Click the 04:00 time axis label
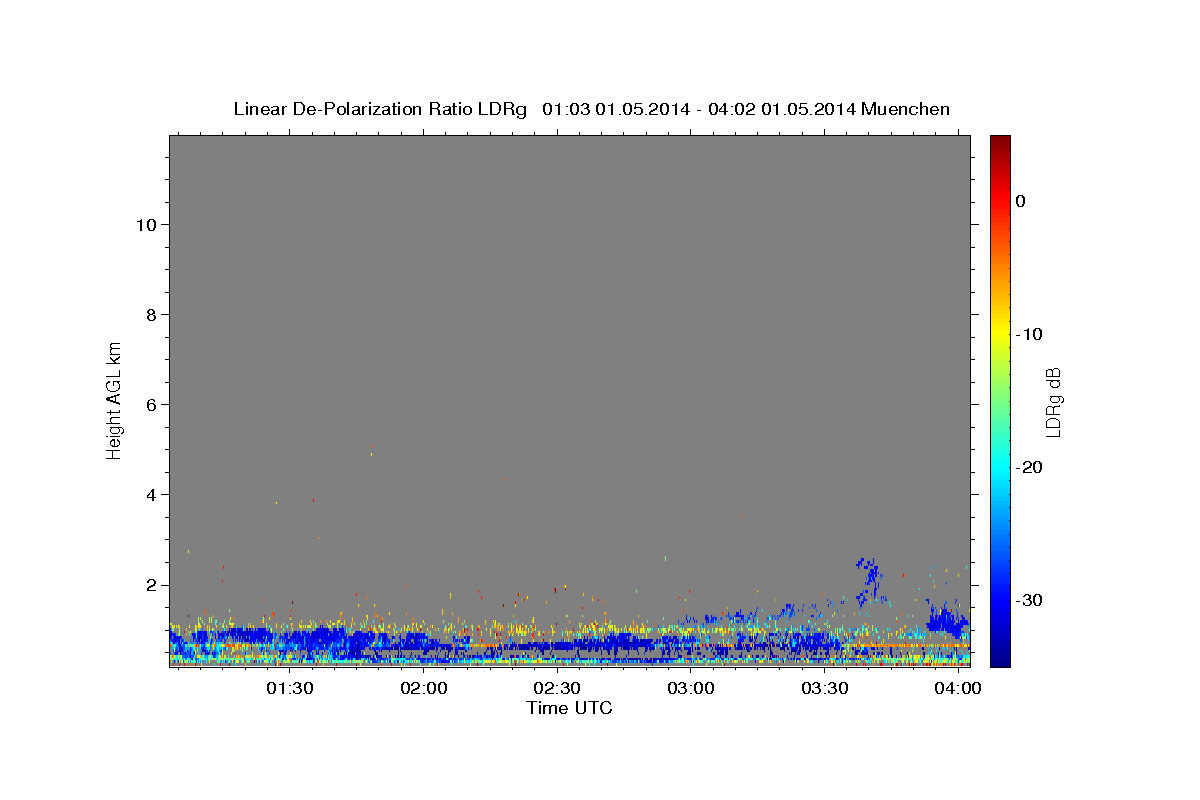Image resolution: width=1200 pixels, height=800 pixels. [958, 689]
